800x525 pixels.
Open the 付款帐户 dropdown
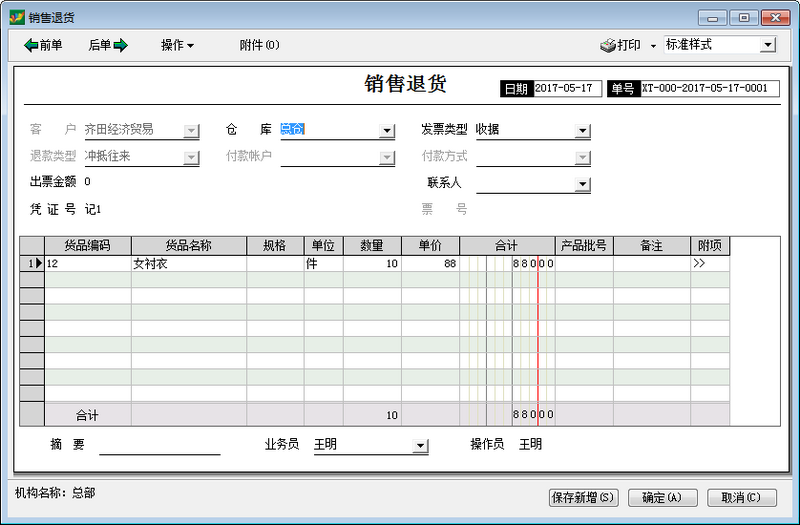click(387, 157)
